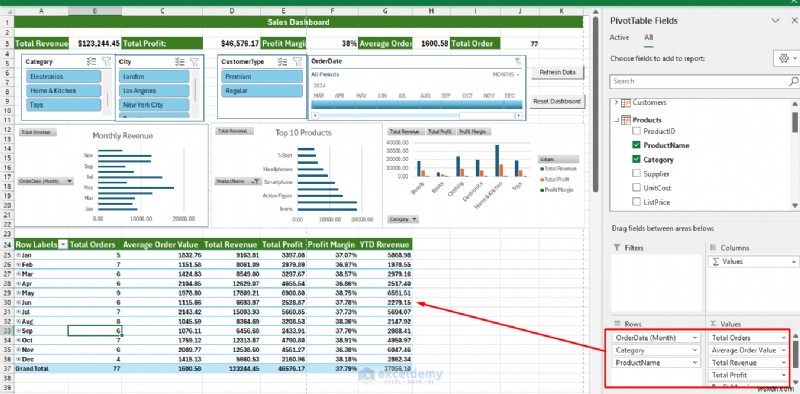800x394 pixels.
Task: Click the Products table icon
Action: [x=626, y=120]
